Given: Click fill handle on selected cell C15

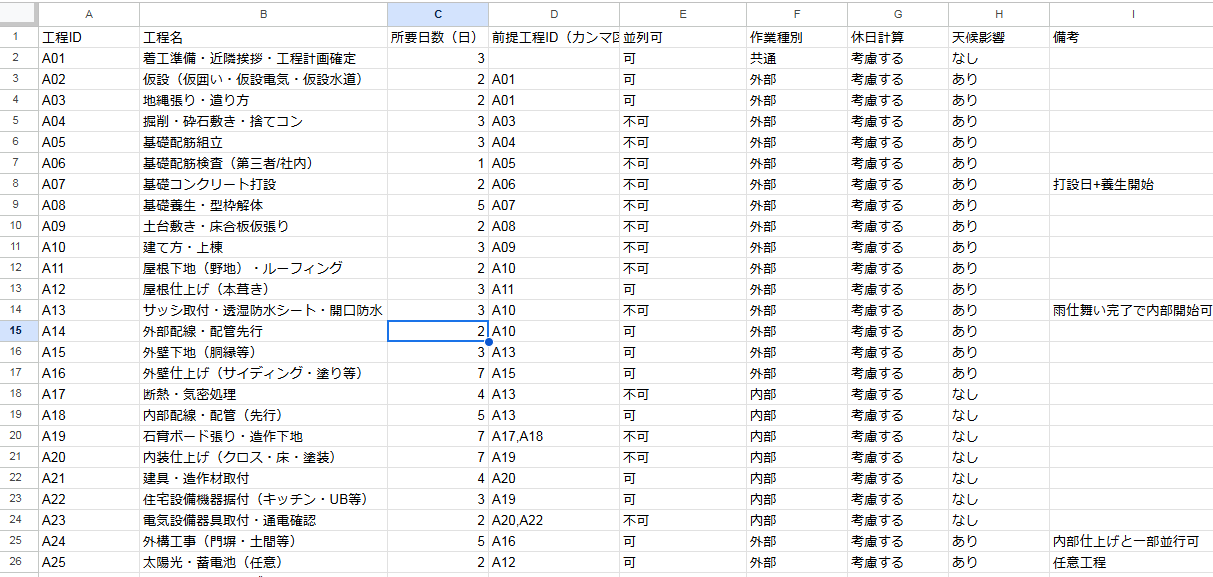Looking at the screenshot, I should 488,342.
